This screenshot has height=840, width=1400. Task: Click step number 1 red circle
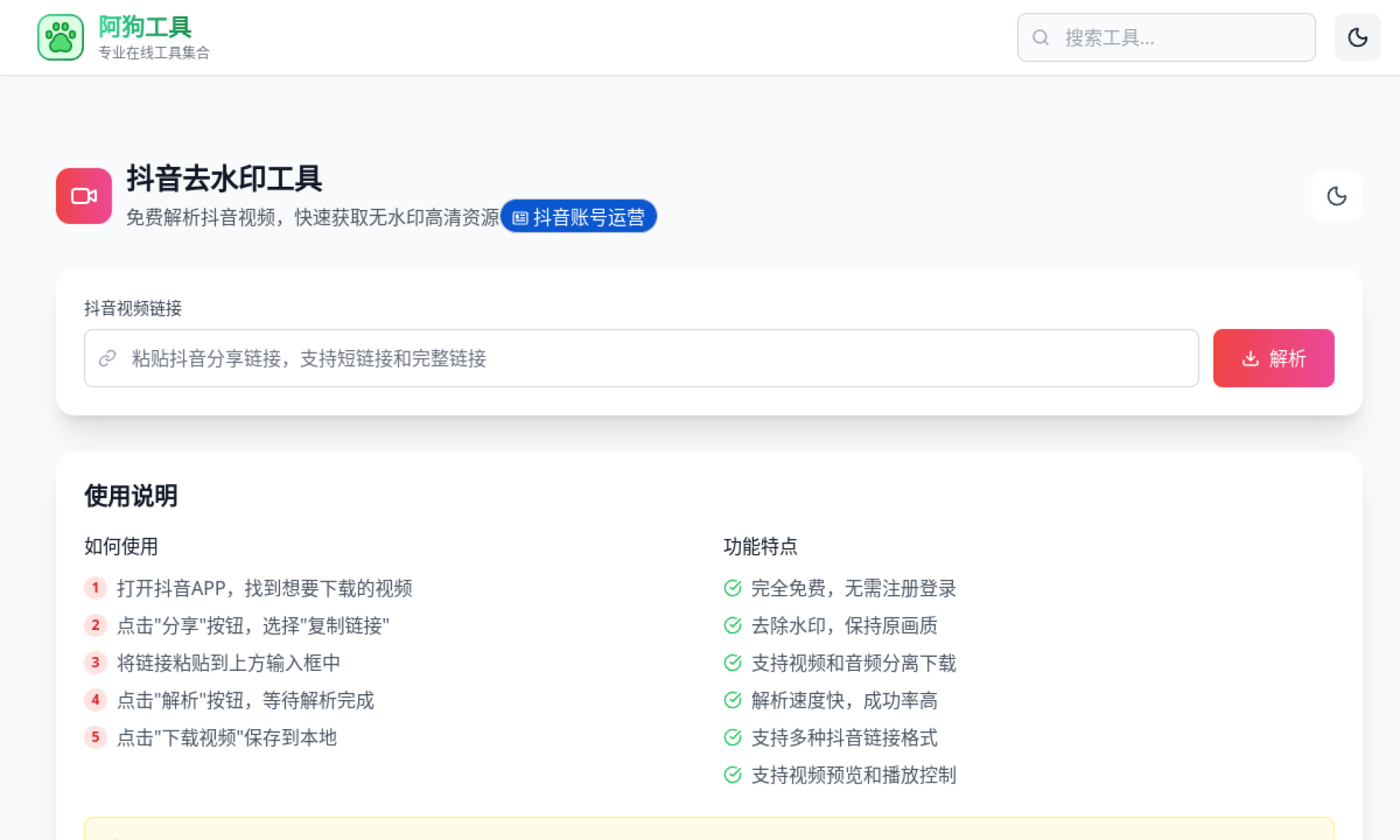[96, 588]
